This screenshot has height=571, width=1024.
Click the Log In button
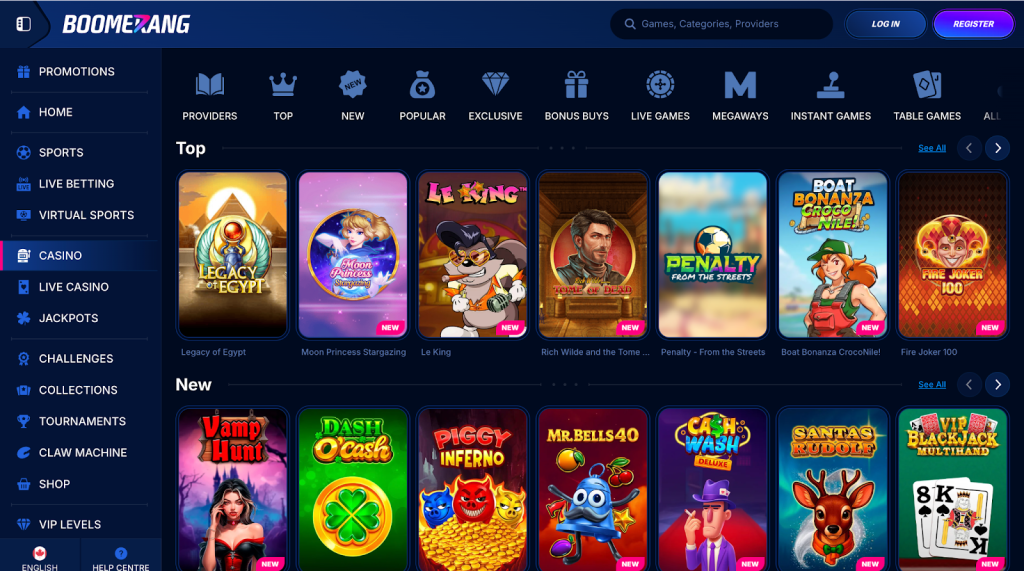[x=886, y=24]
